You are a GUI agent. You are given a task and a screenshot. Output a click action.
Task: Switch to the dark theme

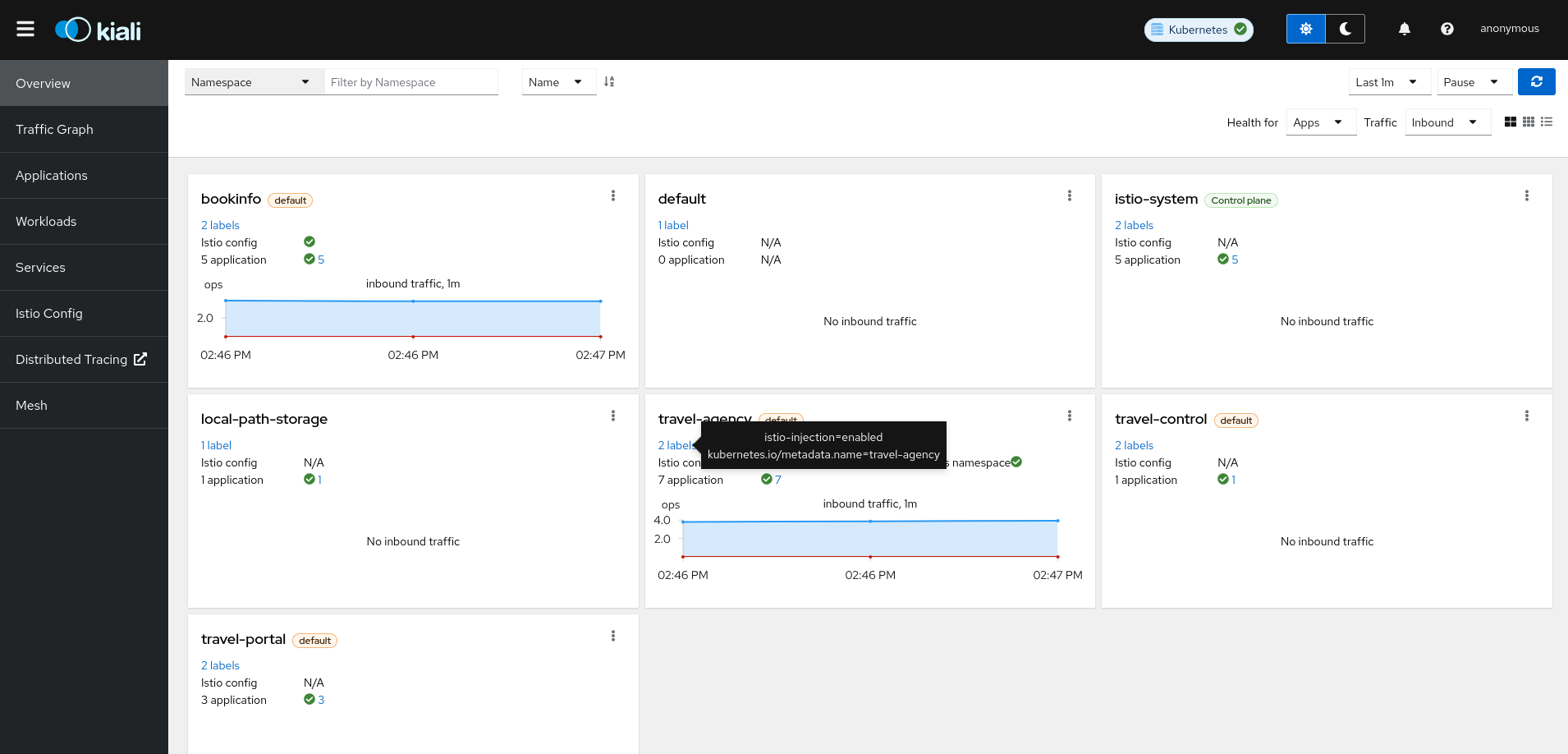click(1345, 29)
